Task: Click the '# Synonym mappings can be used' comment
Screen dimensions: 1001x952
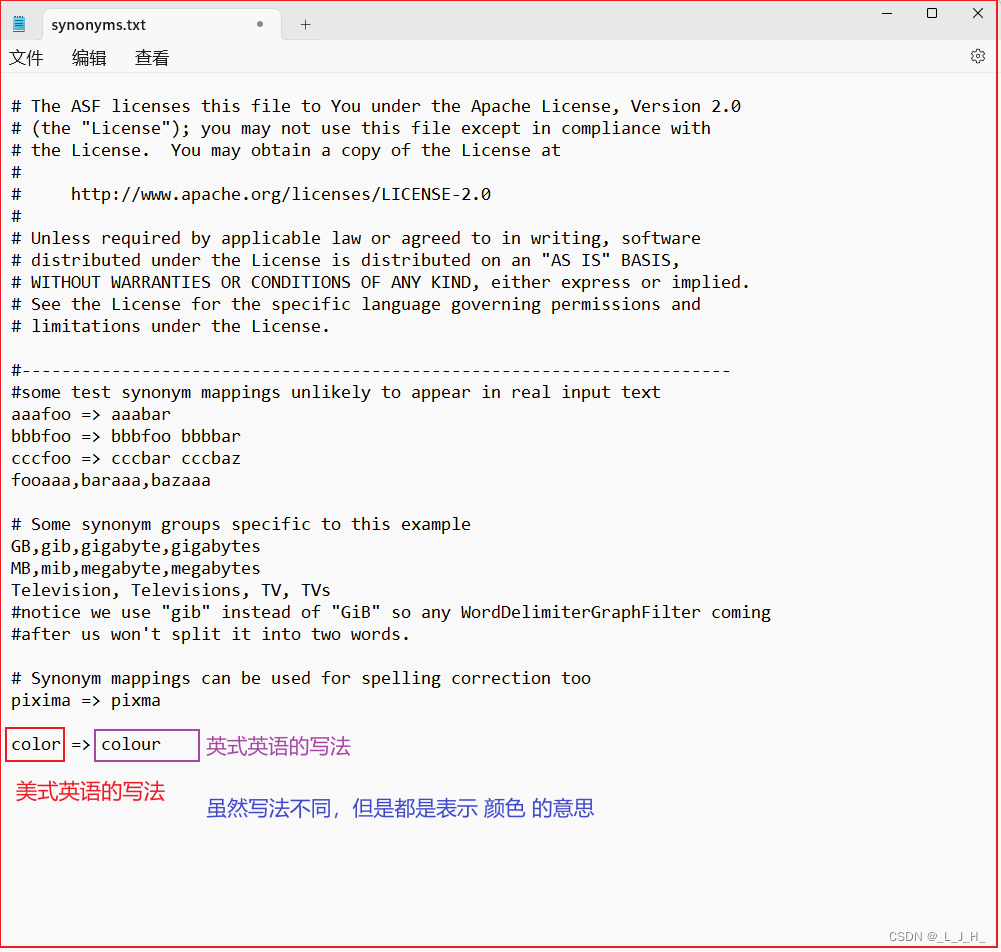Action: pyautogui.click(x=301, y=679)
